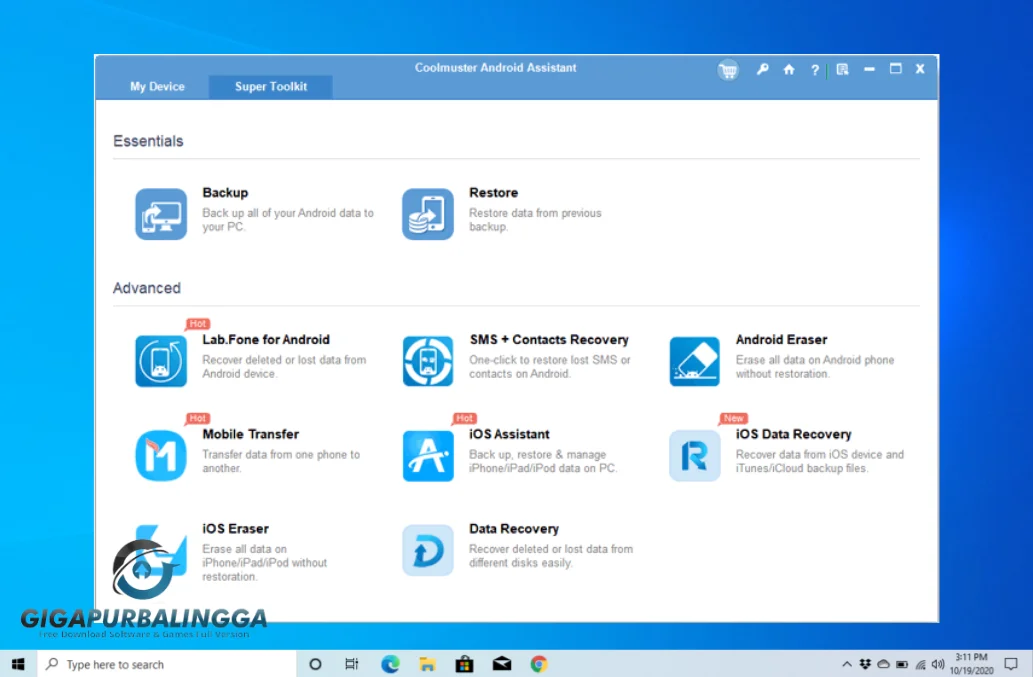Click 'Recover data from iOS device' description
The width and height of the screenshot is (1033, 677).
click(820, 461)
